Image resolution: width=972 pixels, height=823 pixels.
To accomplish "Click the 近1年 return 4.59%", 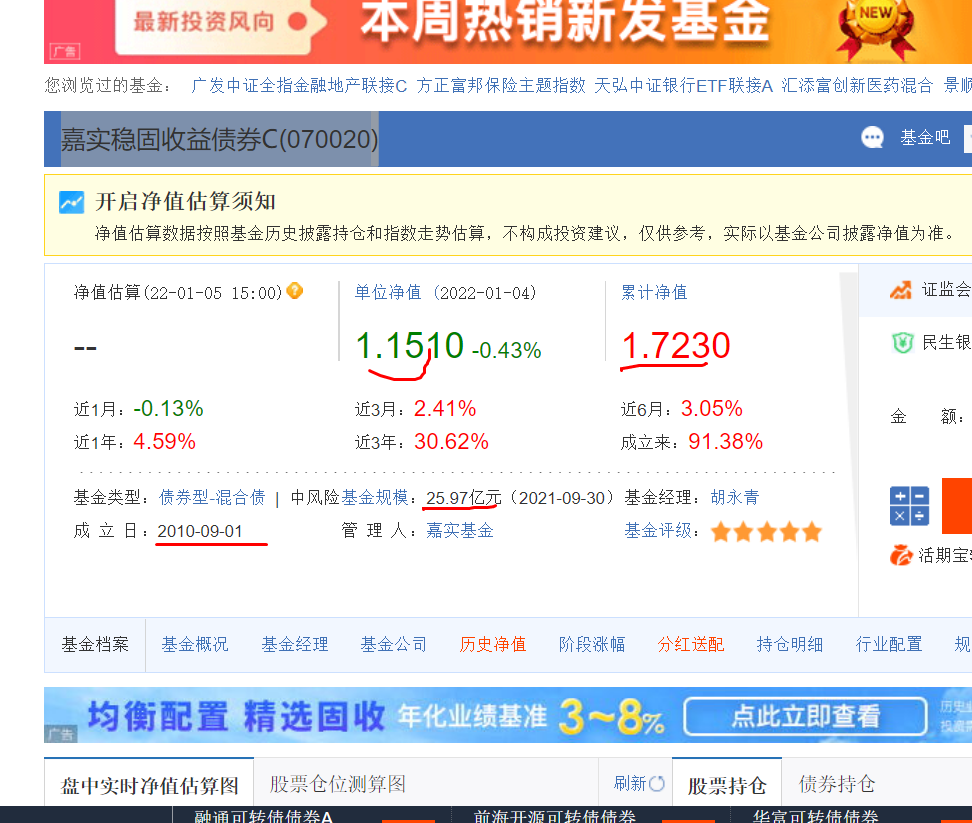I will point(164,441).
